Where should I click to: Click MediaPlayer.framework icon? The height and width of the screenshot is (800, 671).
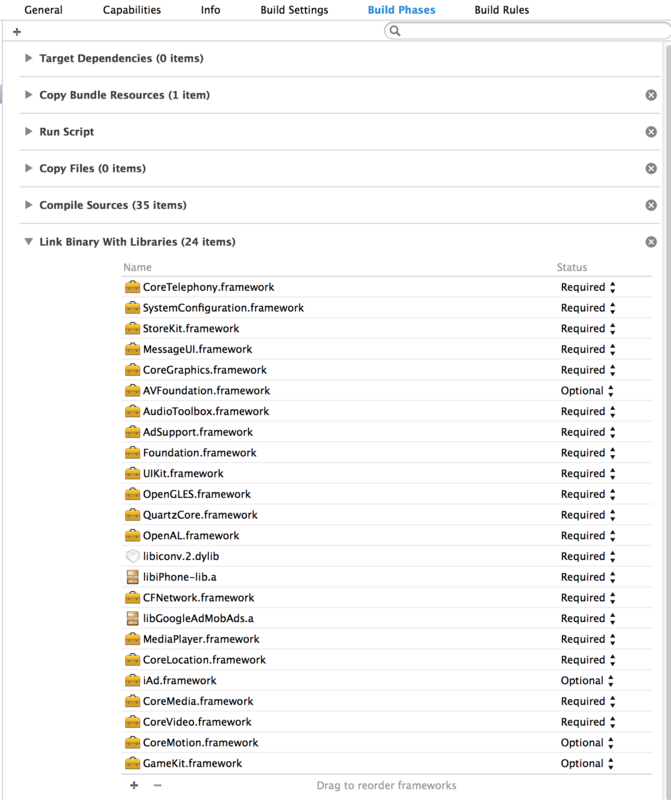click(x=132, y=639)
